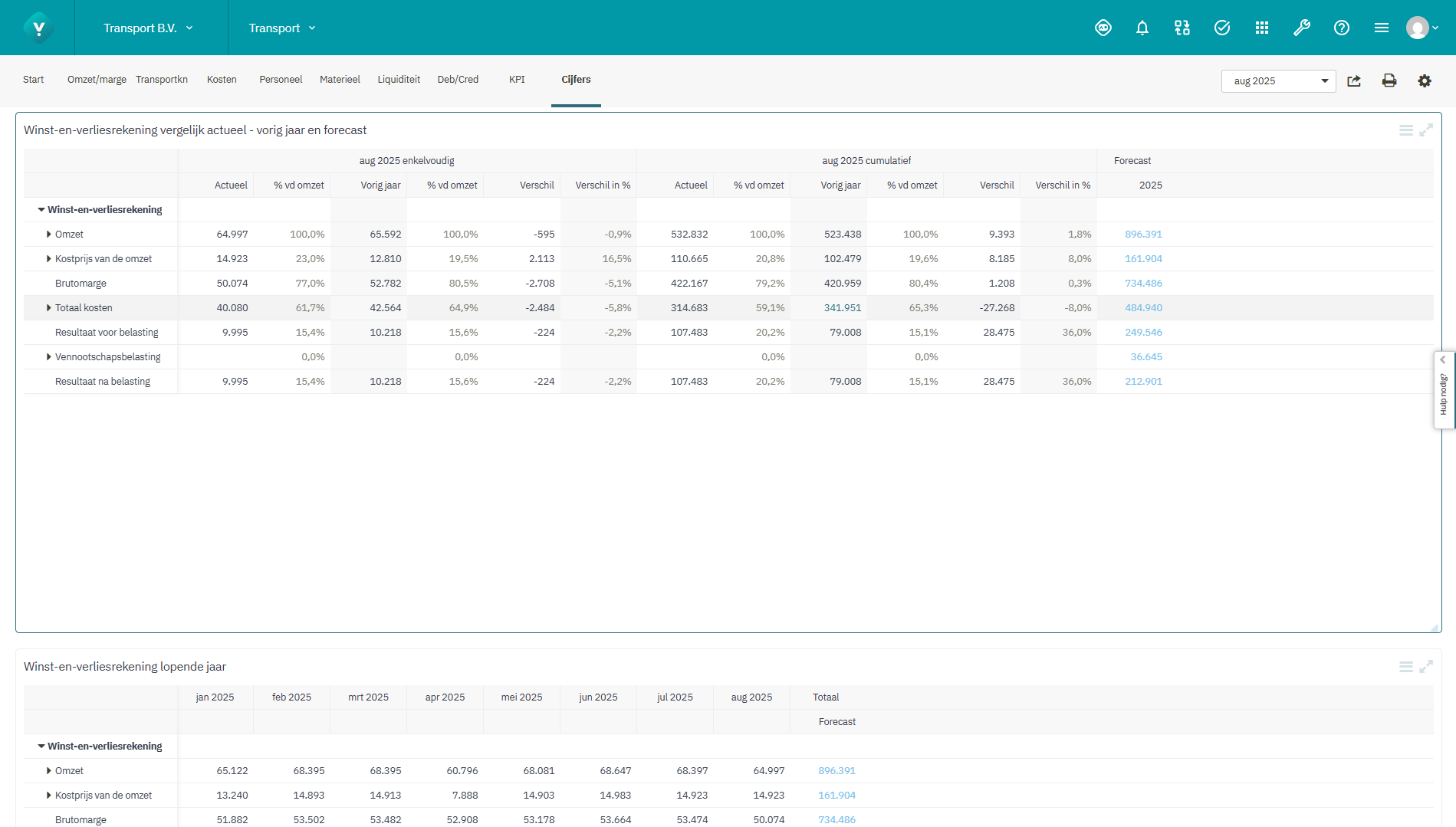Click forecast value 896.391 for Omzet
Image resolution: width=1456 pixels, height=827 pixels.
coord(1143,235)
